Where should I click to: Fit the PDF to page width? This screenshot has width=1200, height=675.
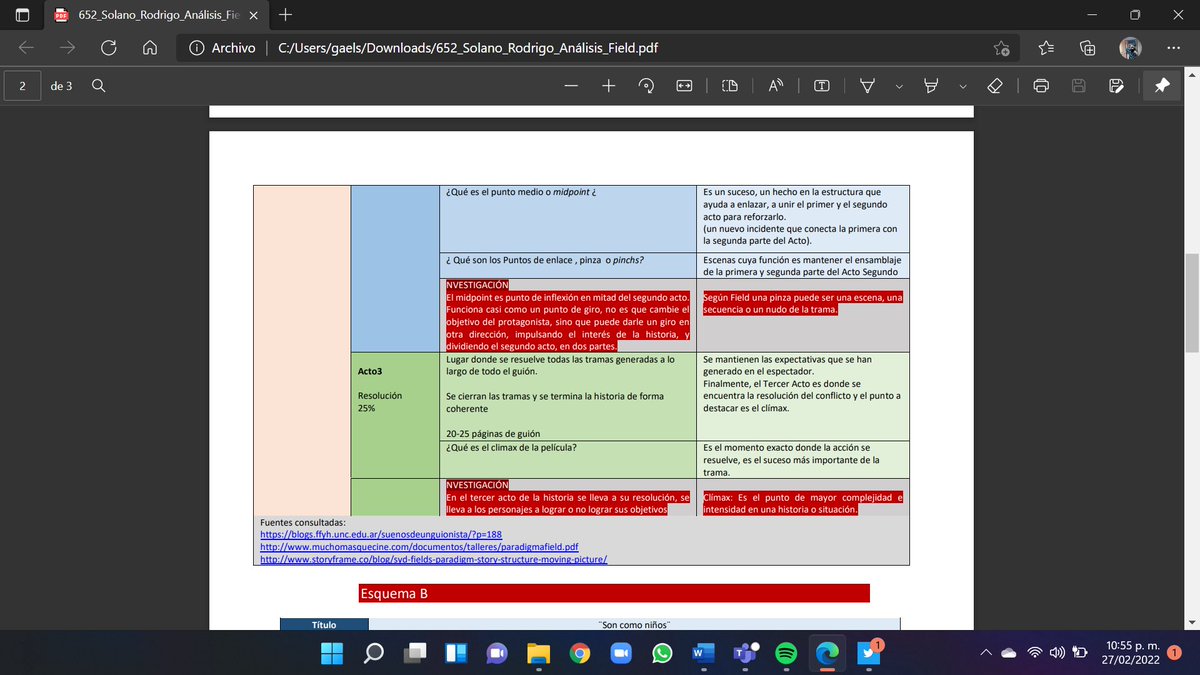click(685, 86)
